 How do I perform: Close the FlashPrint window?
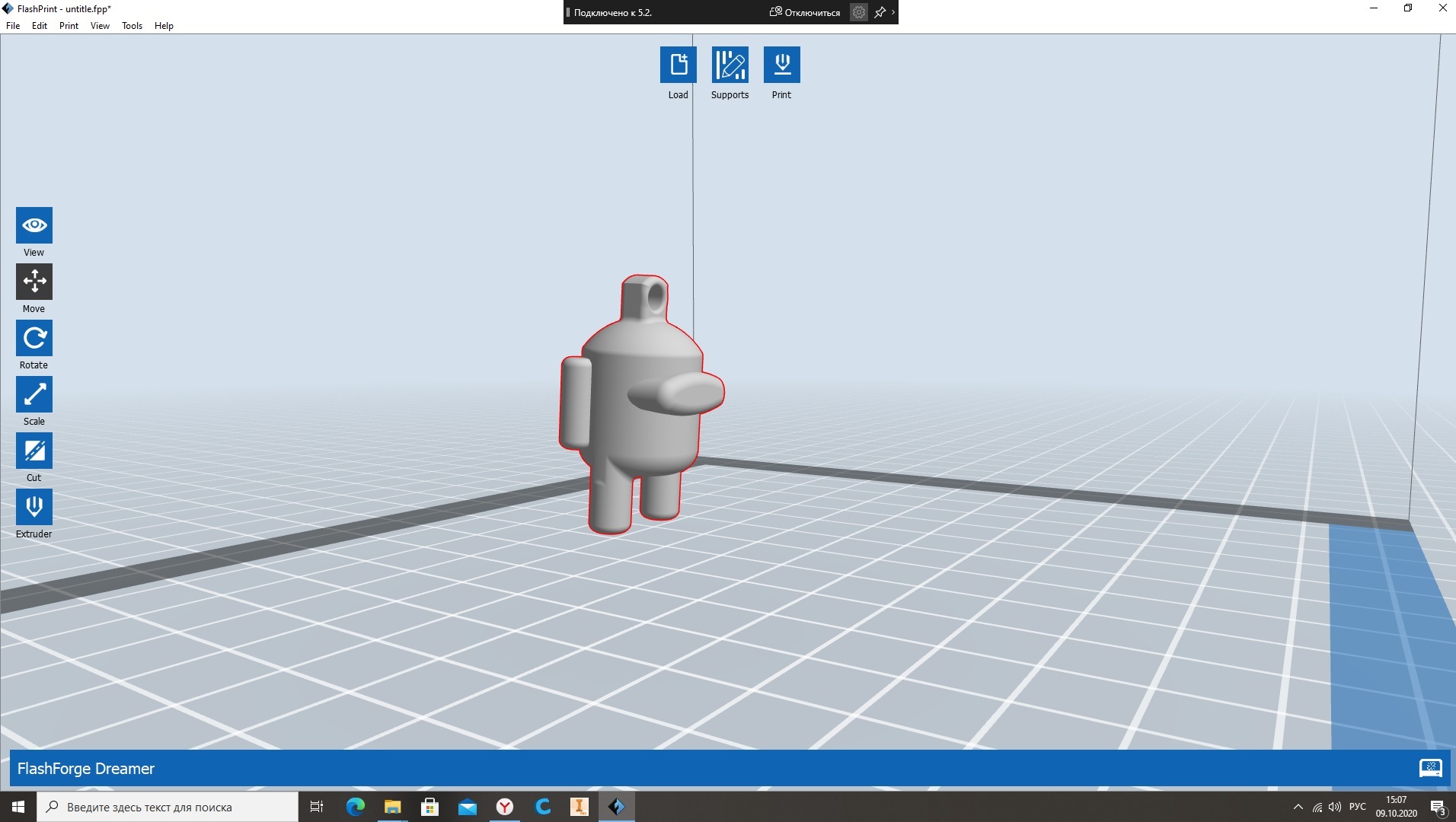click(x=1442, y=8)
